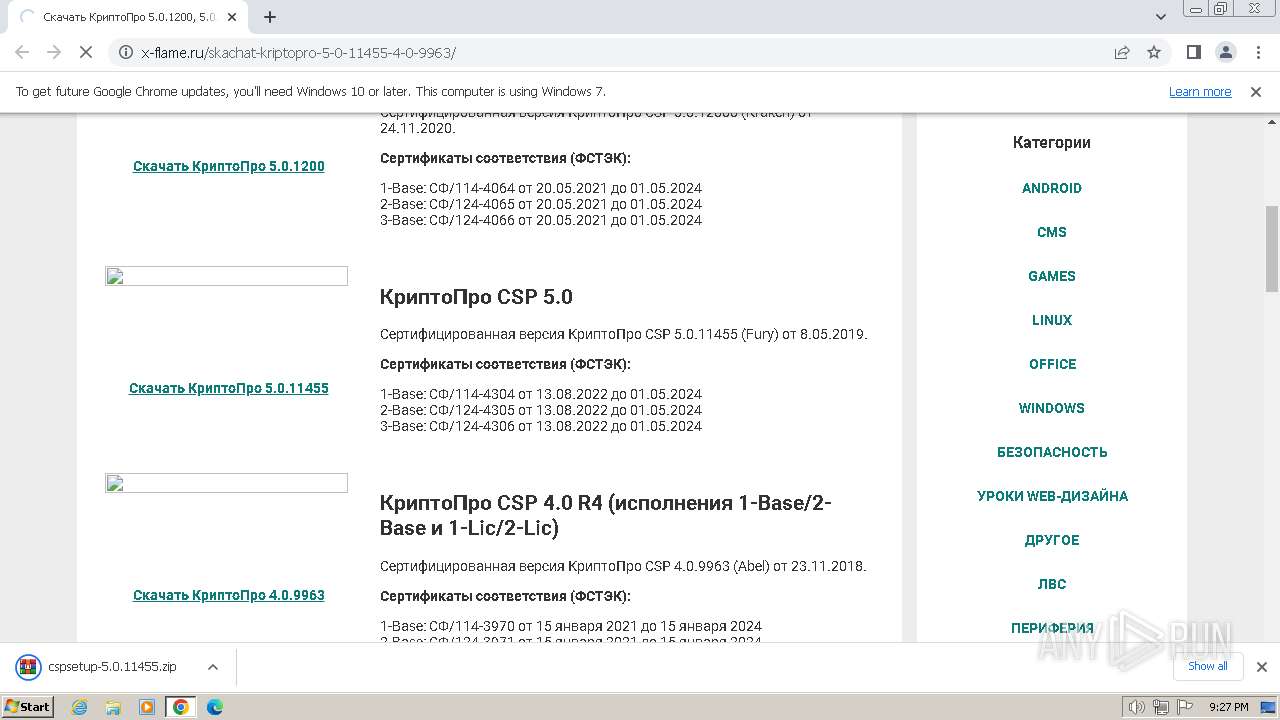1280x720 pixels.
Task: Launch Microsoft Edge from taskbar
Action: (x=214, y=707)
